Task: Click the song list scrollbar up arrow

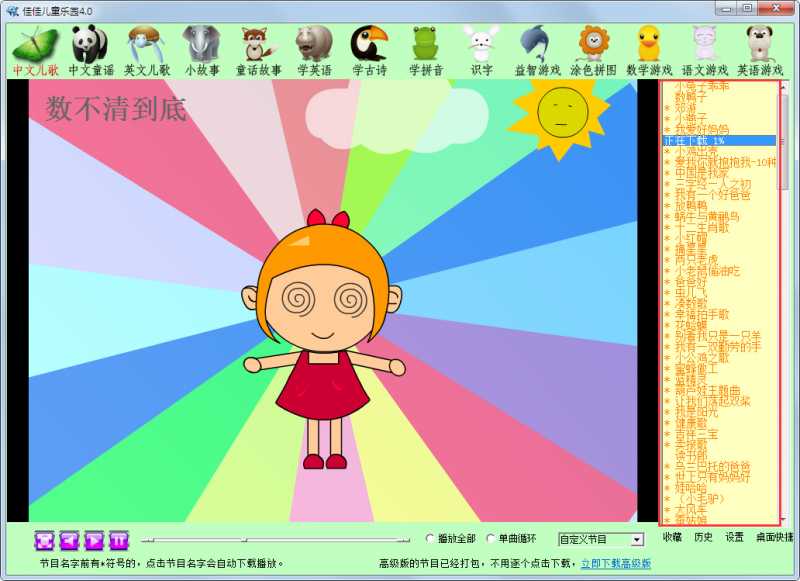Action: pyautogui.click(x=784, y=87)
